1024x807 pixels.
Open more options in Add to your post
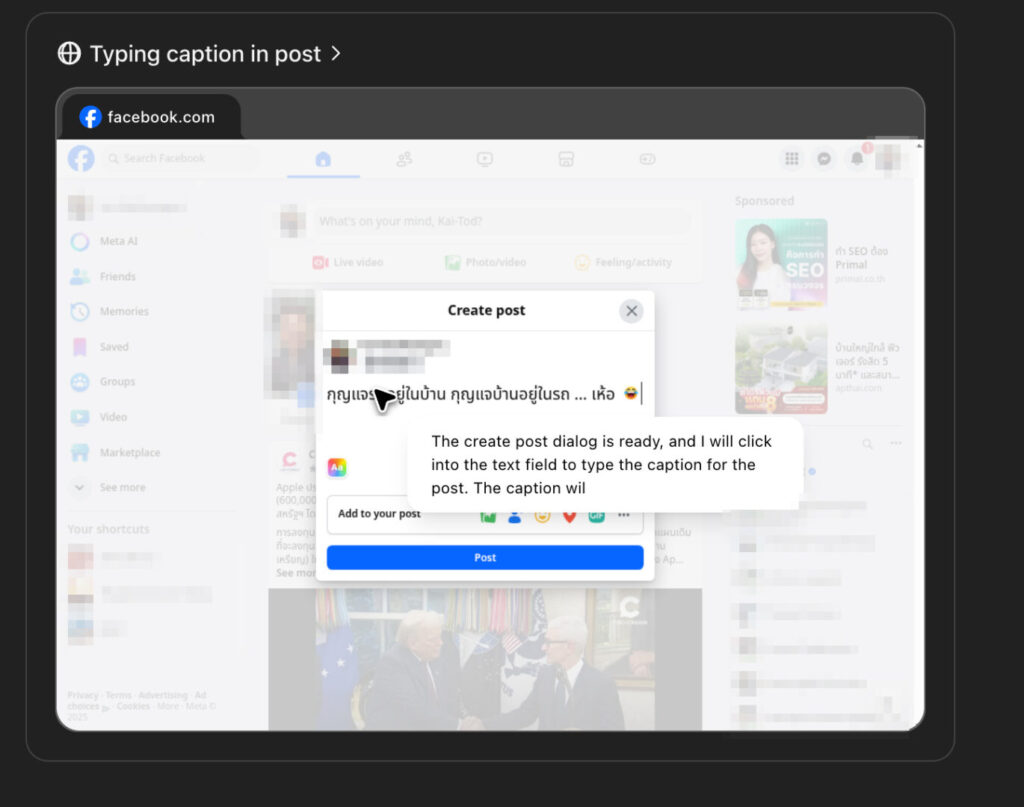[624, 515]
